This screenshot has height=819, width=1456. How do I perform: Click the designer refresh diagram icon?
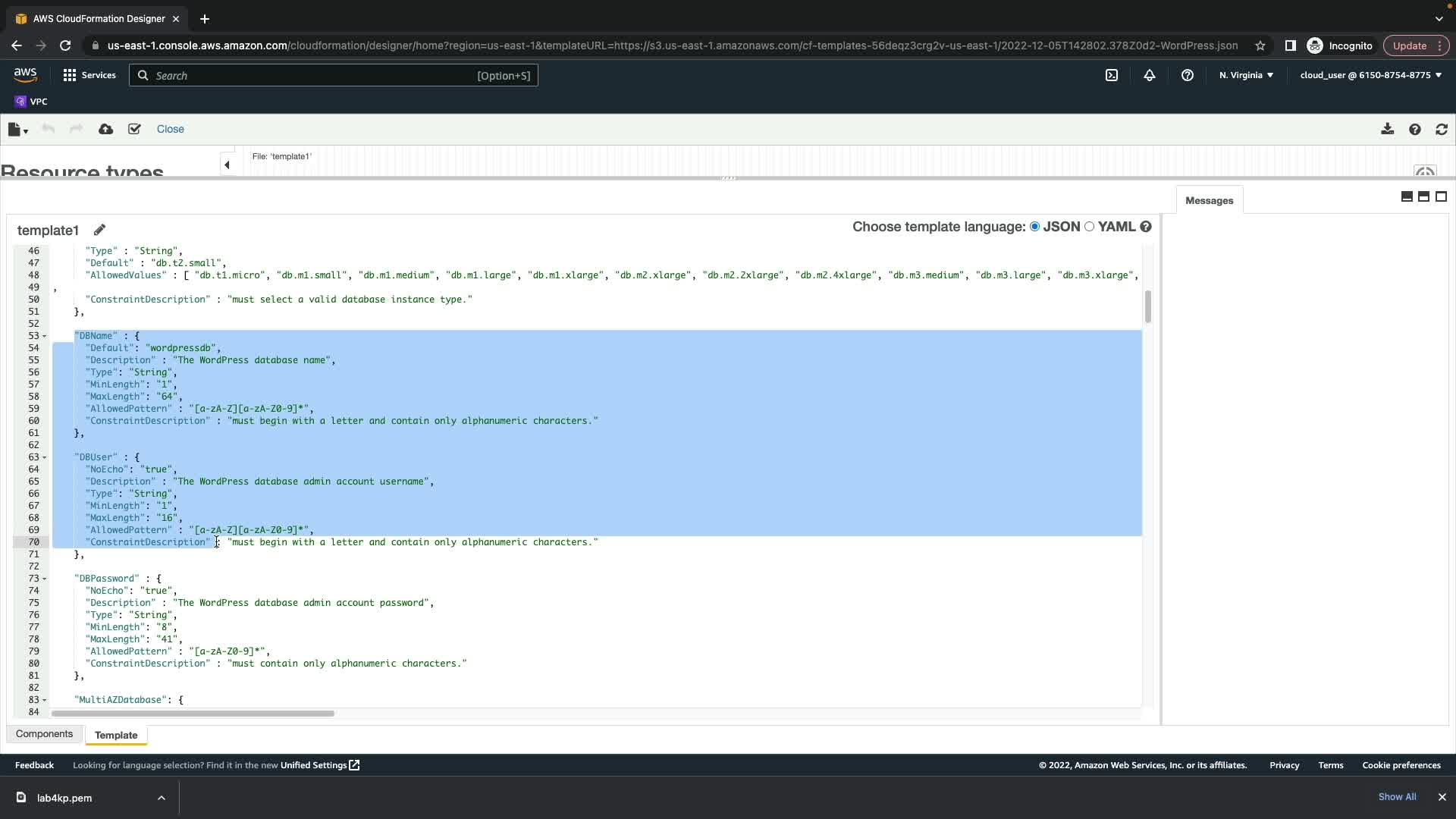tap(1442, 129)
